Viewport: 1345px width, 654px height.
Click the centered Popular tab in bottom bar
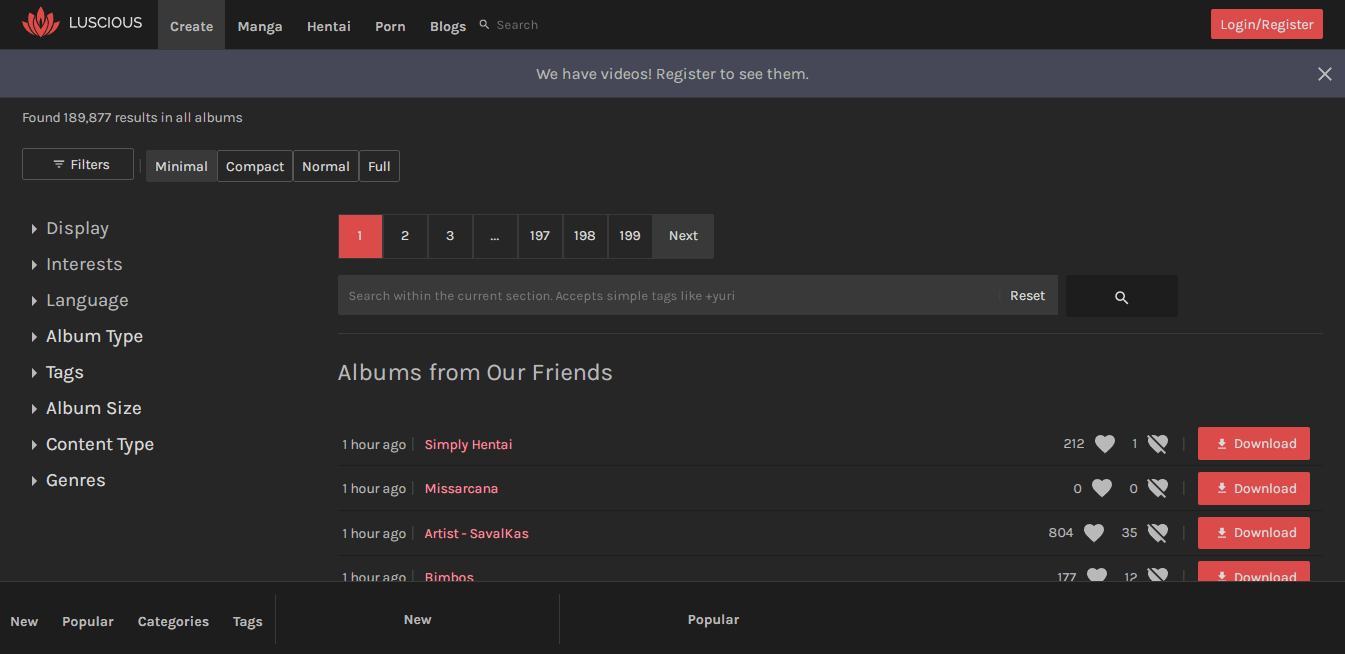pos(713,620)
